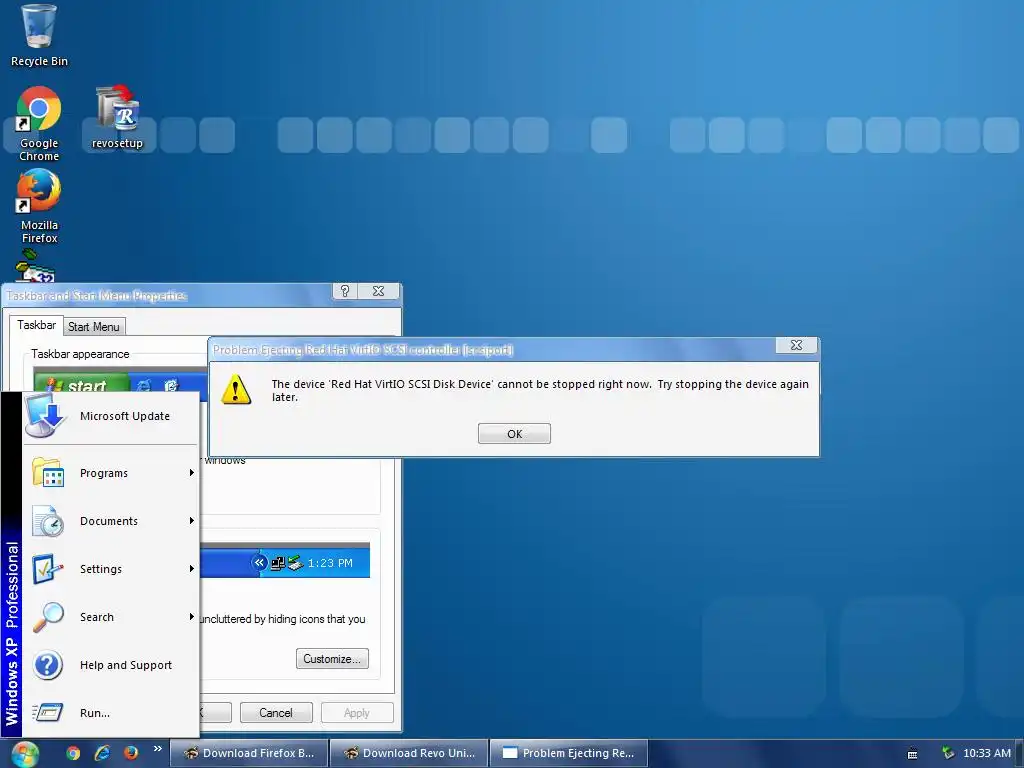Expand the Programs submenu arrow
This screenshot has height=768, width=1024.
tap(191, 473)
